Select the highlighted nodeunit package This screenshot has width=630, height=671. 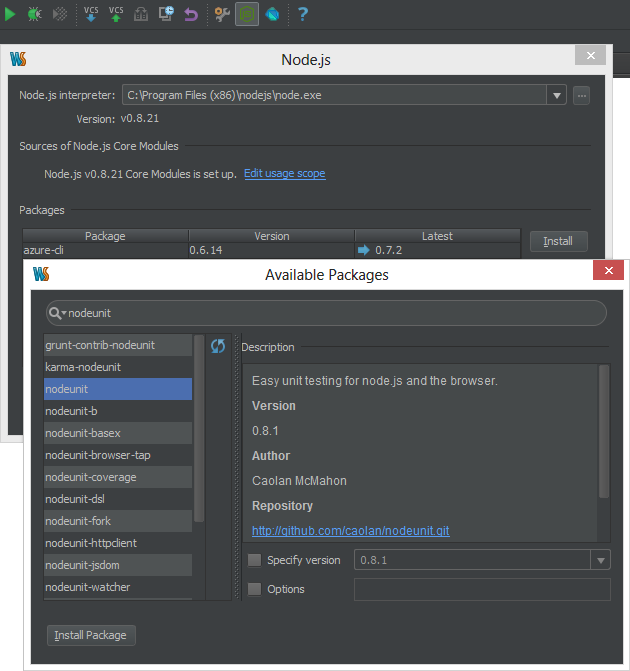coord(118,389)
